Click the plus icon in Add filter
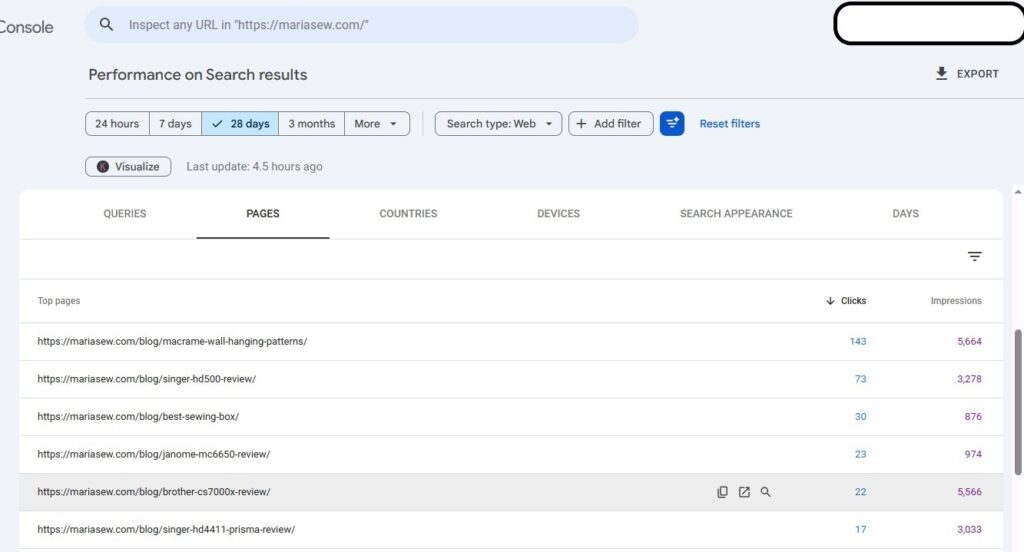This screenshot has height=552, width=1024. (581, 123)
